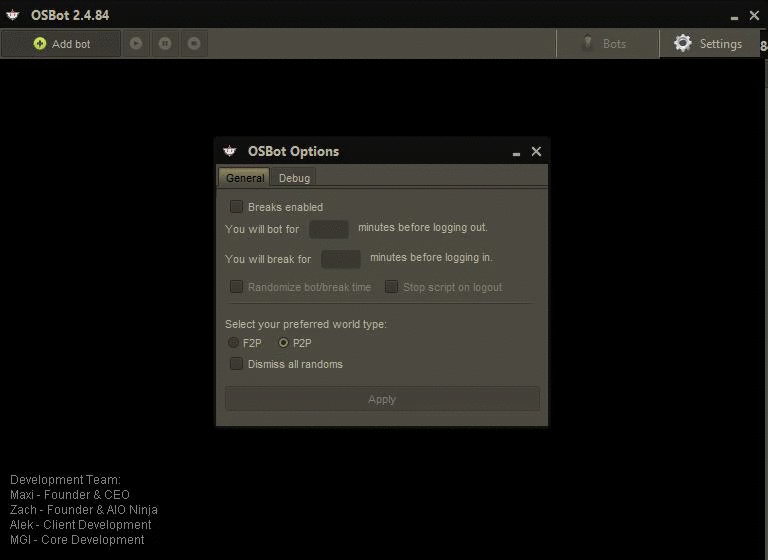This screenshot has height=560, width=768.
Task: Click the text 'Alek - Client Development'
Action: click(81, 525)
